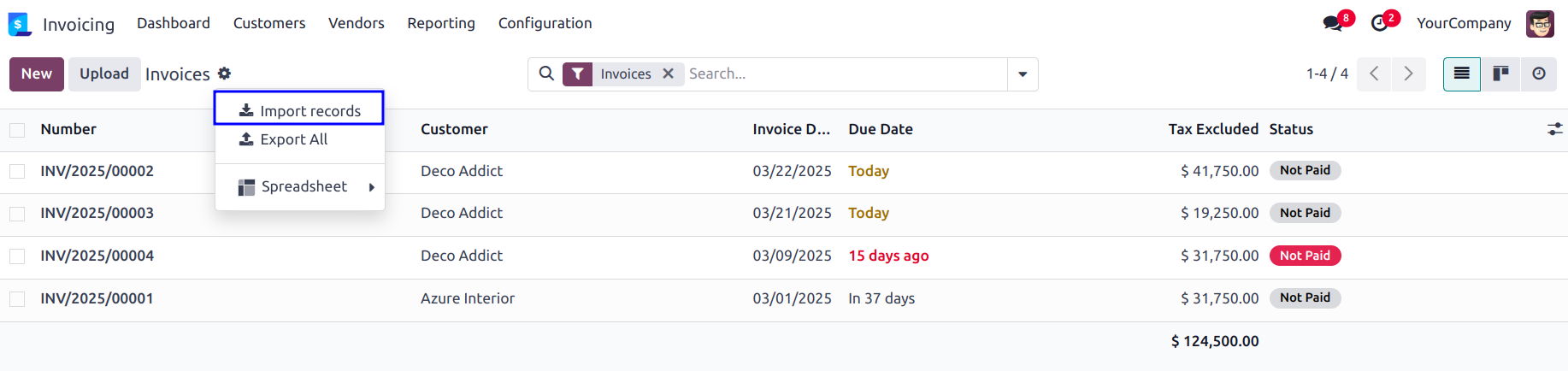Screen dimensions: 1568x371
Task: Go to next page of records
Action: coord(1408,74)
